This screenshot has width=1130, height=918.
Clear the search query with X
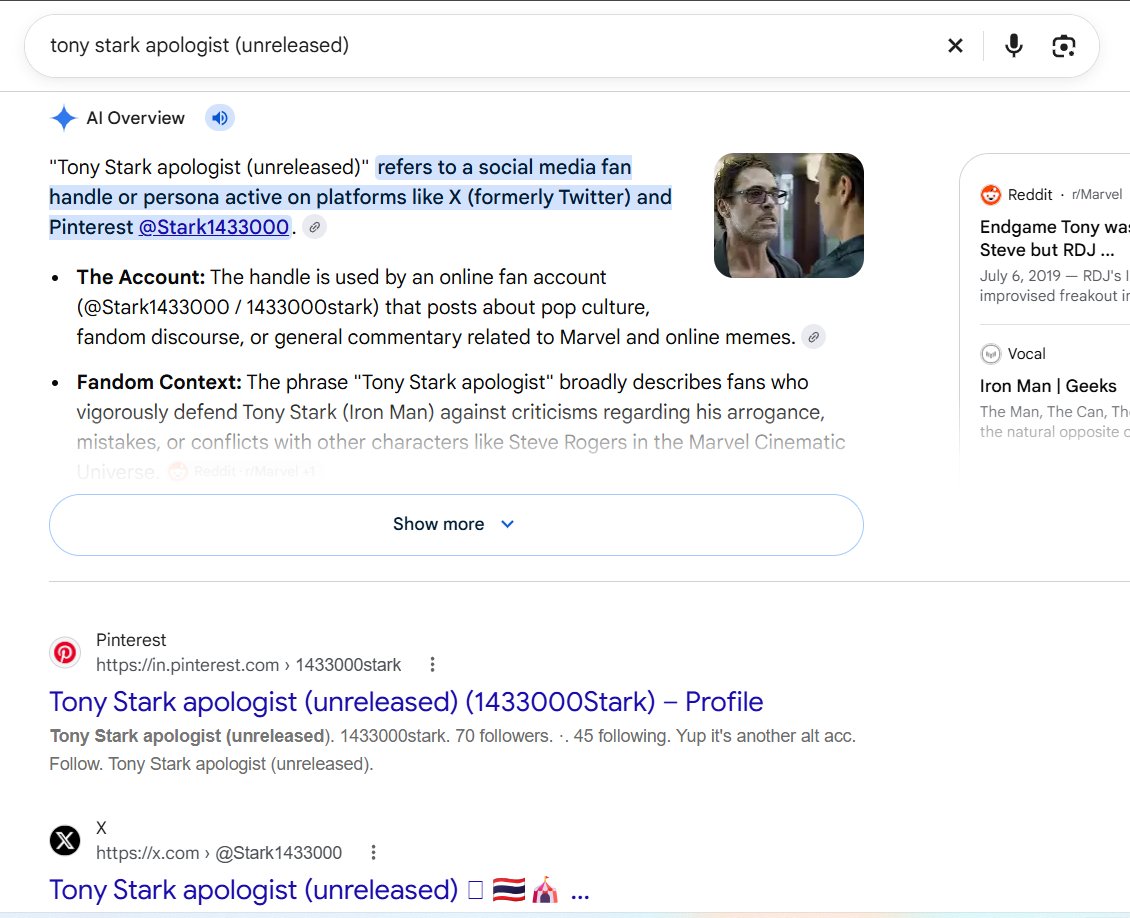pyautogui.click(x=955, y=45)
